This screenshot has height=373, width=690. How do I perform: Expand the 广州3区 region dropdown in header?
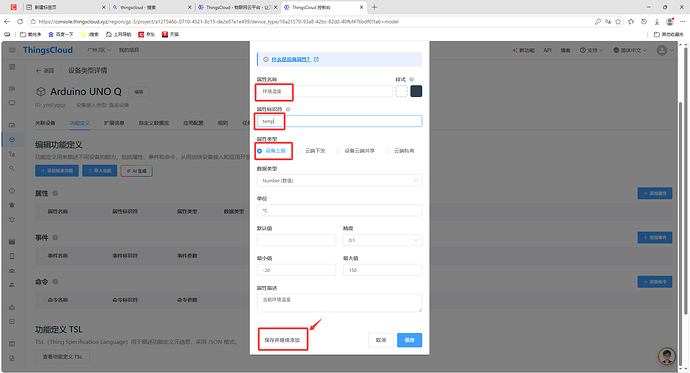click(x=99, y=50)
